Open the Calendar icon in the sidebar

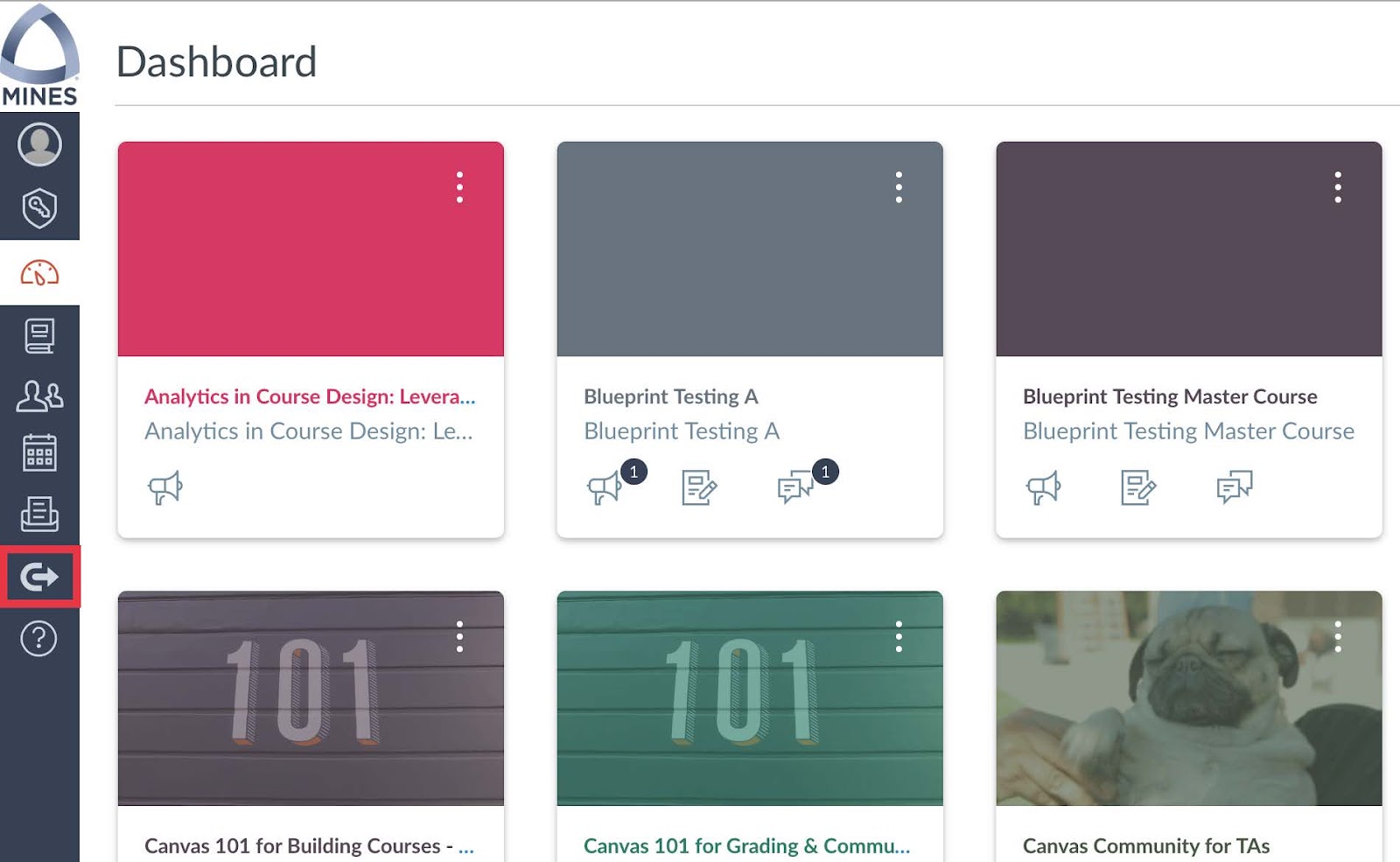[39, 453]
